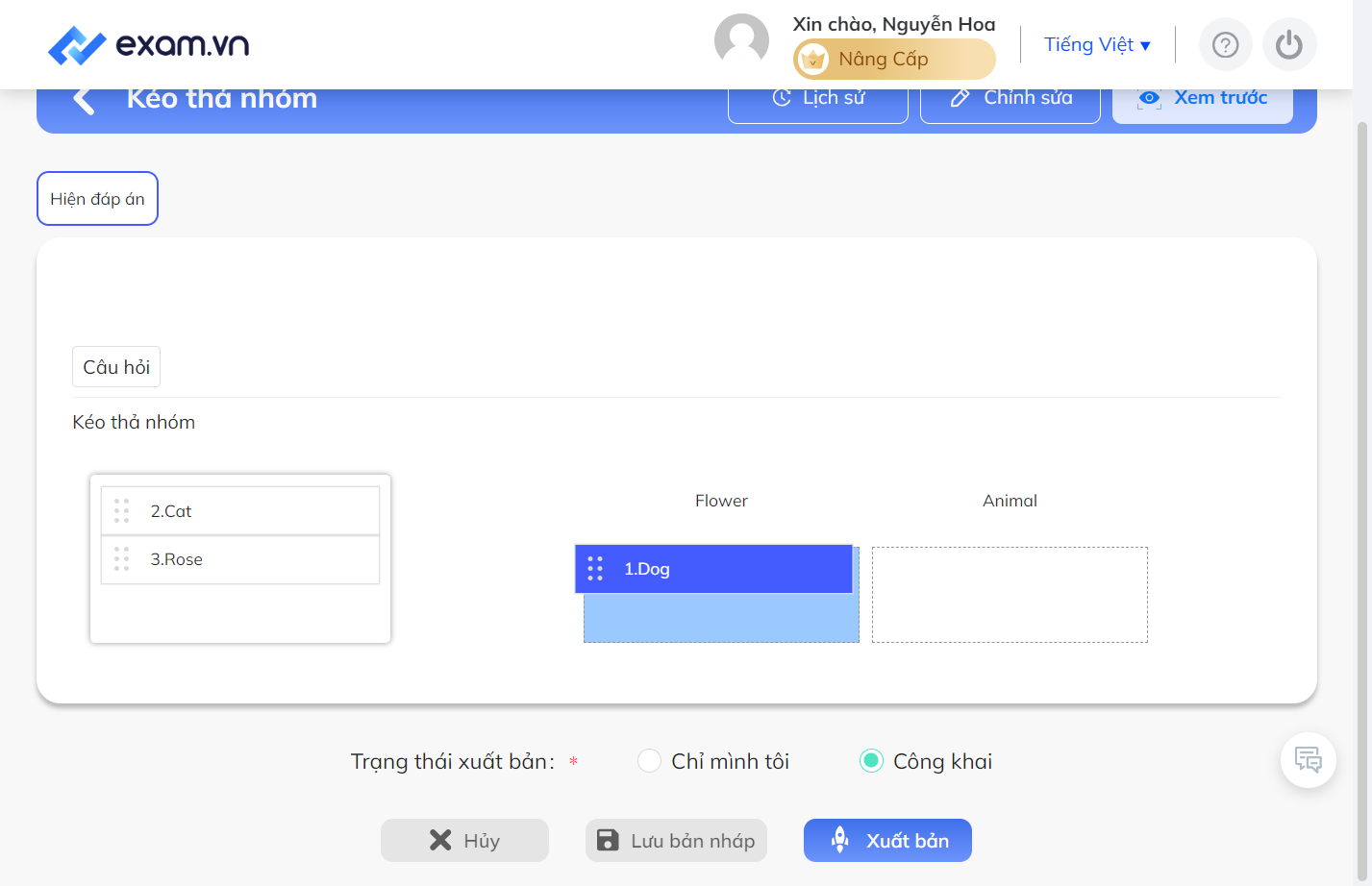Click the 'Trạng thái xuất bản:' label

(453, 762)
